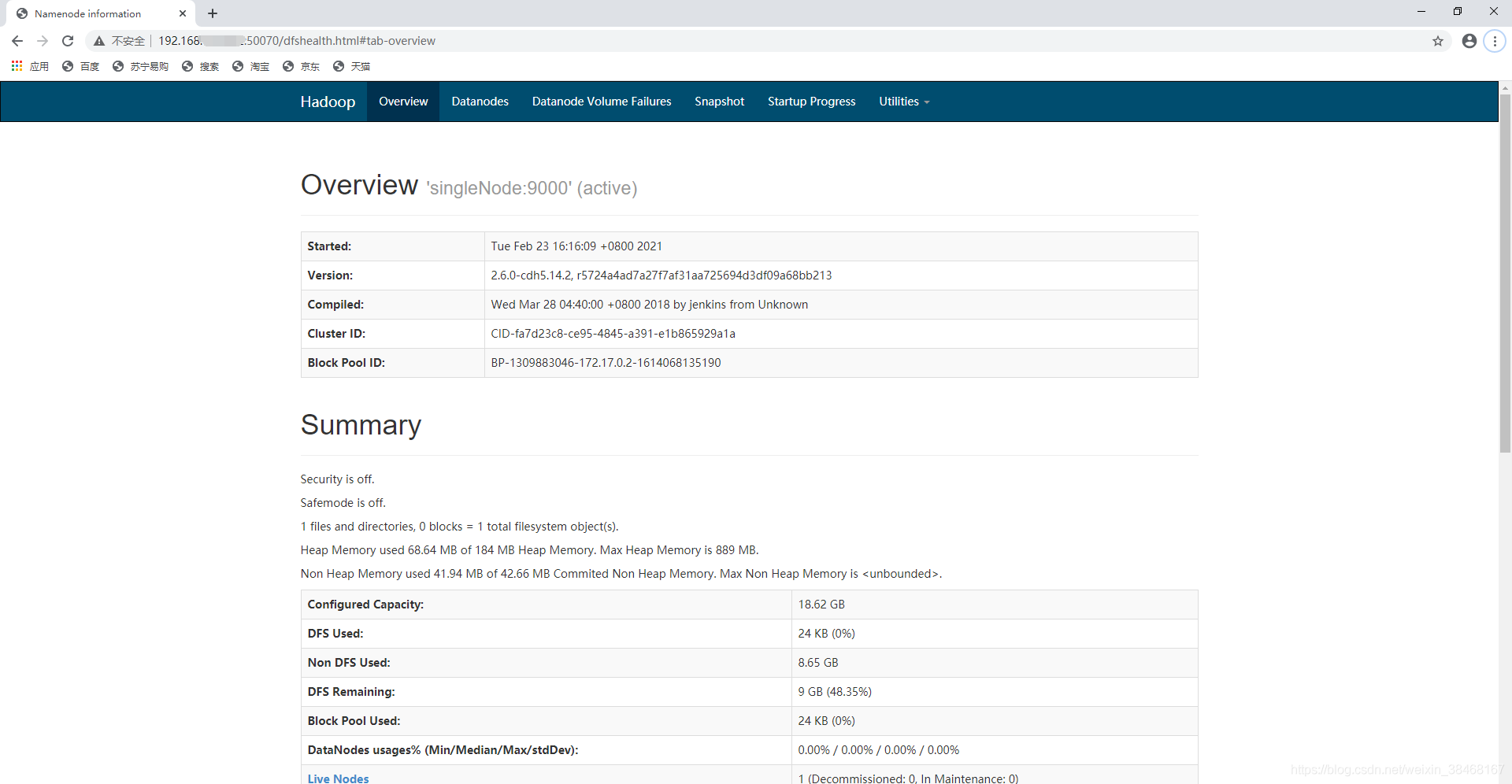Viewport: 1512px width, 784px height.
Task: Click the browser back arrow
Action: coord(17,41)
